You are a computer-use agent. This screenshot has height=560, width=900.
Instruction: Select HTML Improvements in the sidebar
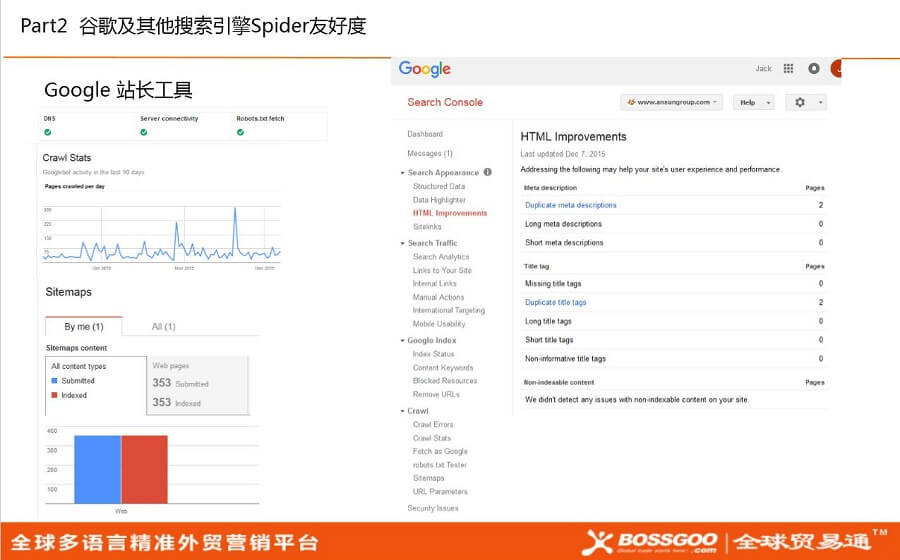[x=450, y=213]
